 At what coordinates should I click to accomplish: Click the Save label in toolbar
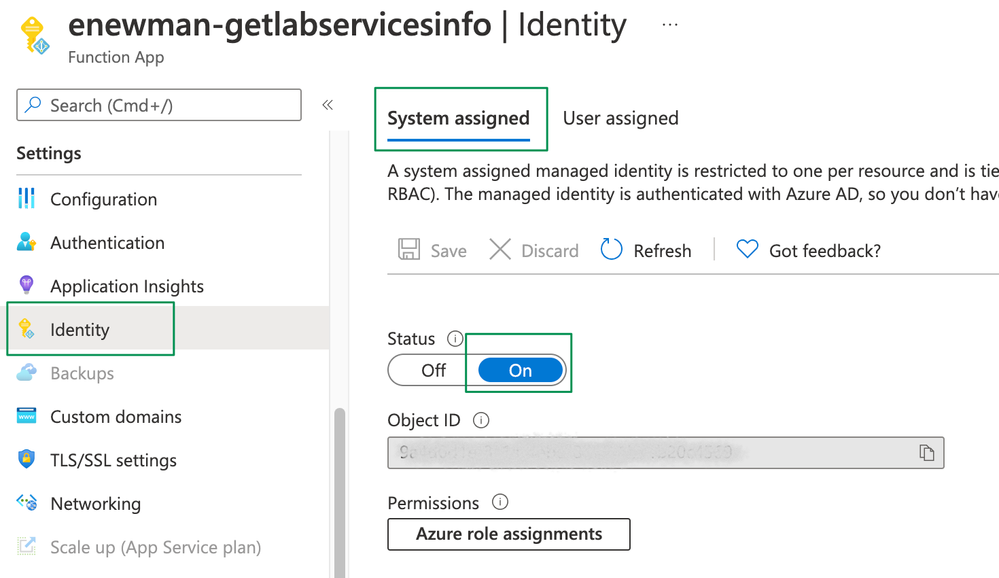pyautogui.click(x=449, y=251)
